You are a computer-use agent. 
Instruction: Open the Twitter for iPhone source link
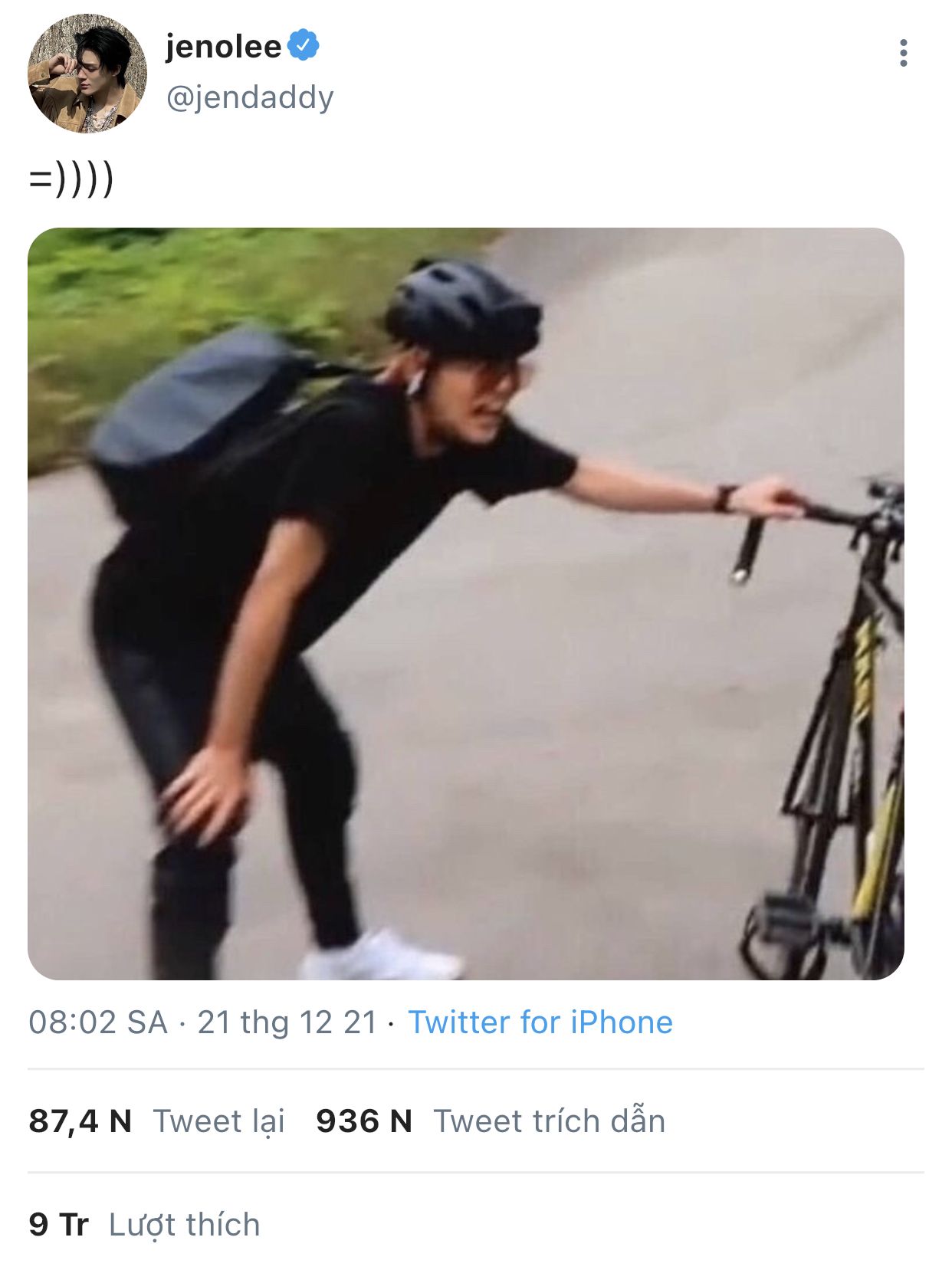540,1022
